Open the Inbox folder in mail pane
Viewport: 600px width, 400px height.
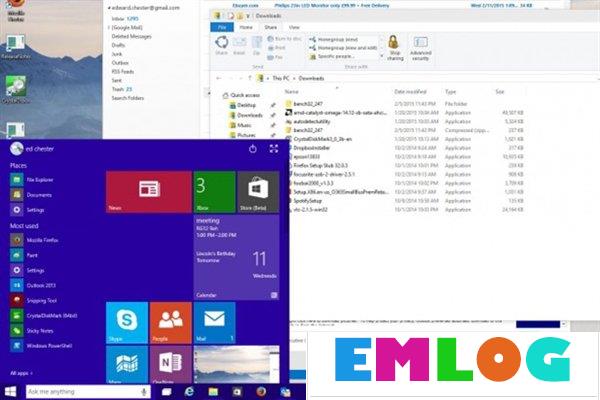coord(125,18)
